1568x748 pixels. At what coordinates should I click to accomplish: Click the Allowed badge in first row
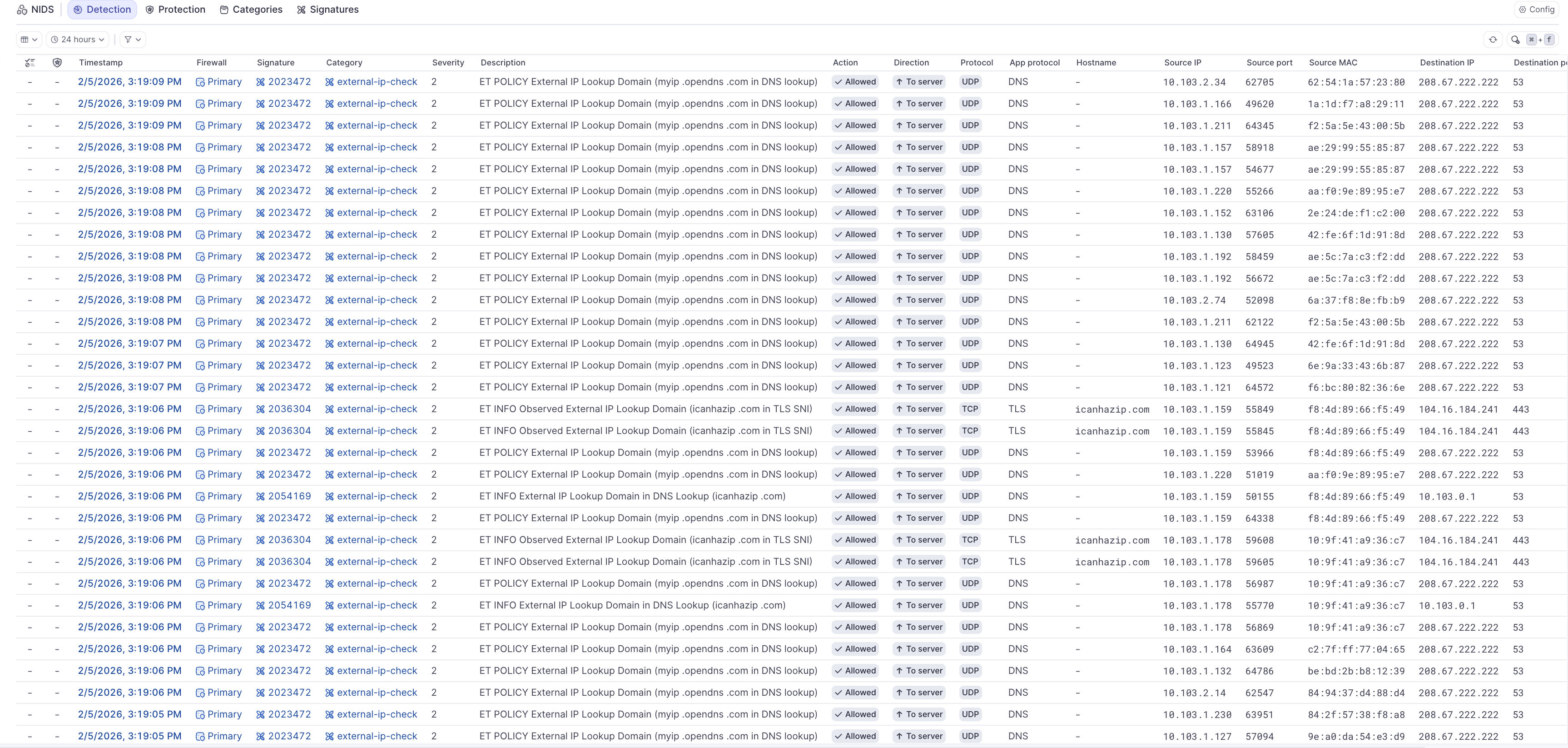tap(855, 82)
